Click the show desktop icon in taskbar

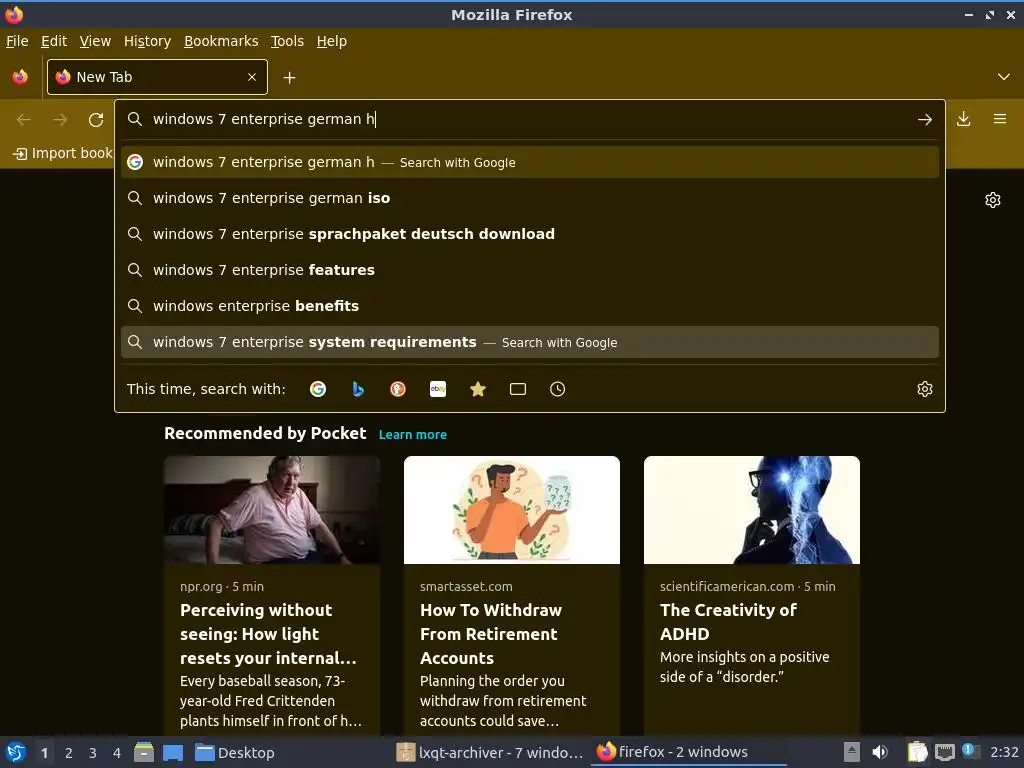[x=173, y=753]
